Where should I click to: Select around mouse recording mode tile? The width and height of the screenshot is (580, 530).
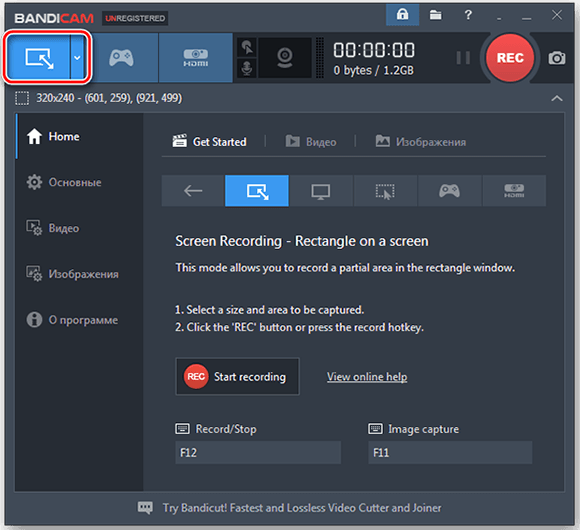pyautogui.click(x=385, y=191)
